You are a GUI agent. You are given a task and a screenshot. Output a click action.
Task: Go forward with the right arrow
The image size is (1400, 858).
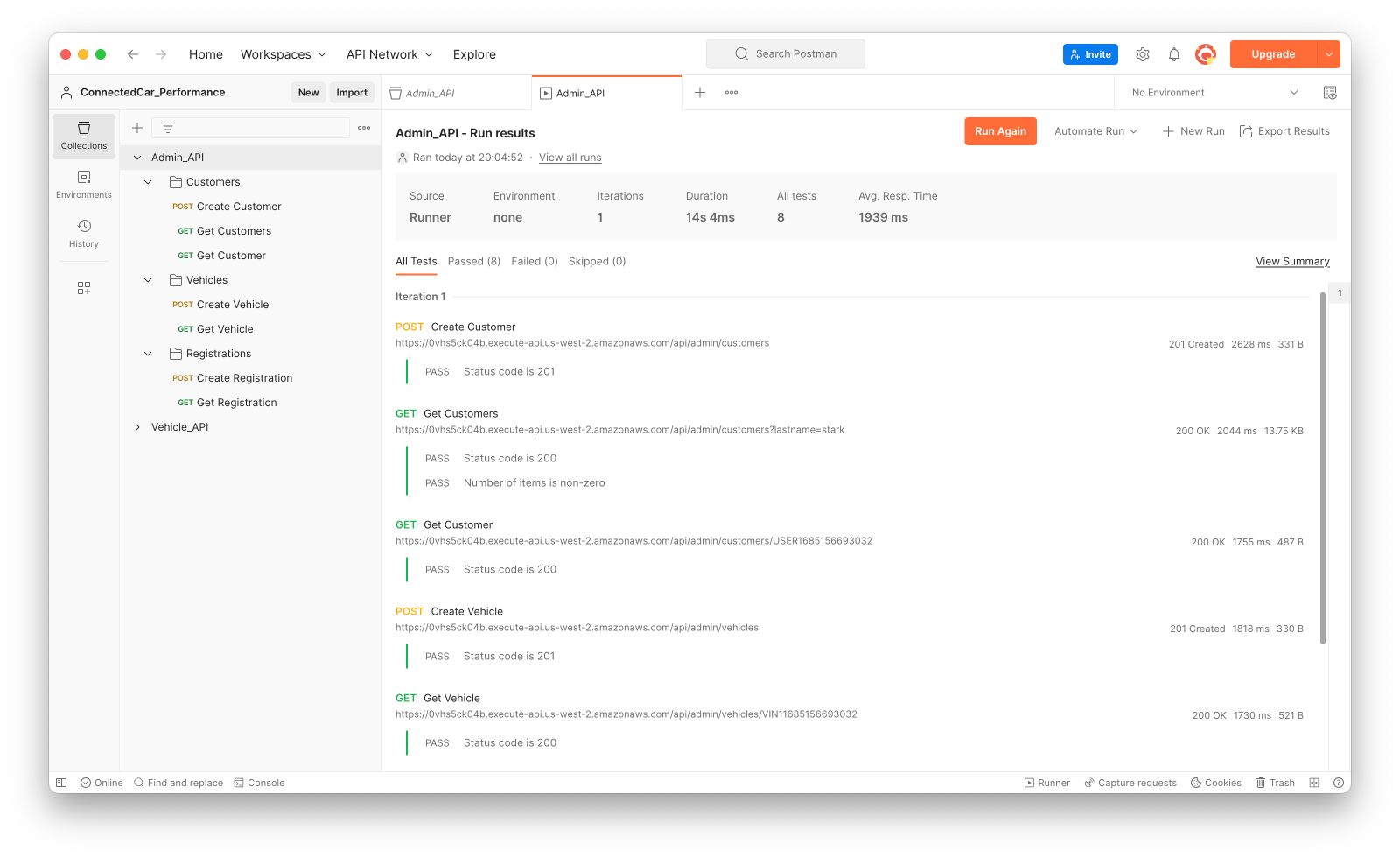[x=161, y=54]
